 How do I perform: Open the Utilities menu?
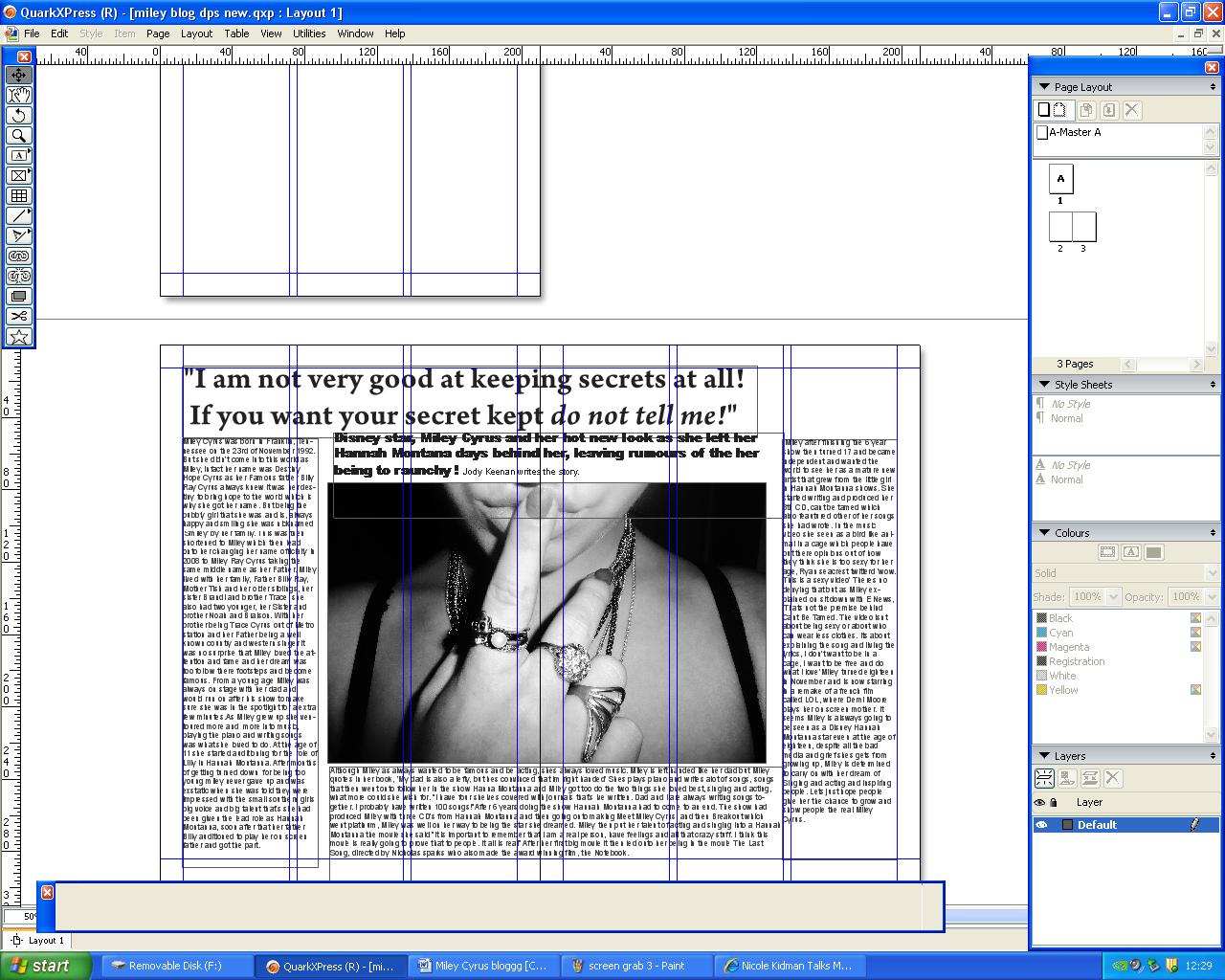coord(308,33)
